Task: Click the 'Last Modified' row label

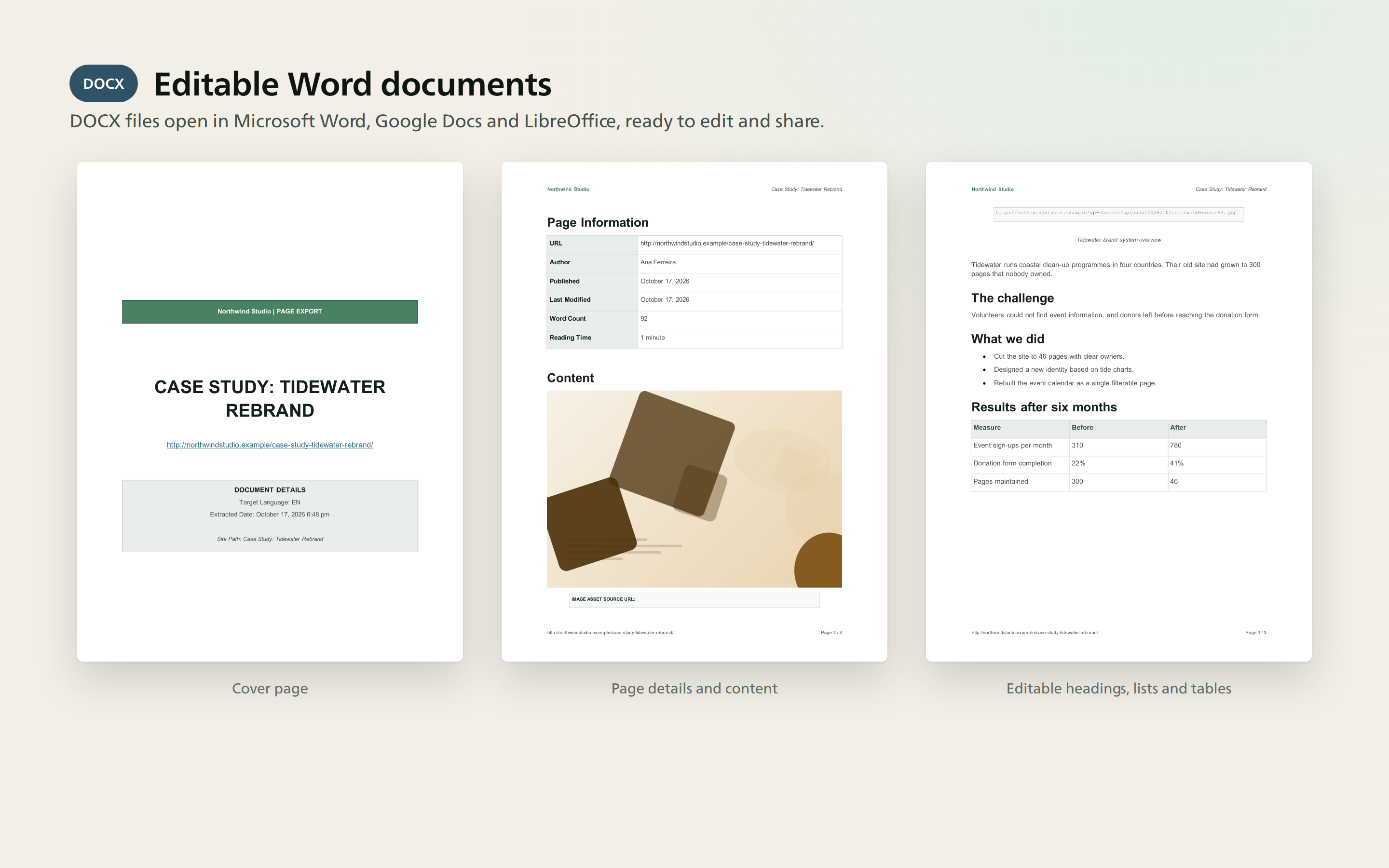Action: tap(570, 299)
